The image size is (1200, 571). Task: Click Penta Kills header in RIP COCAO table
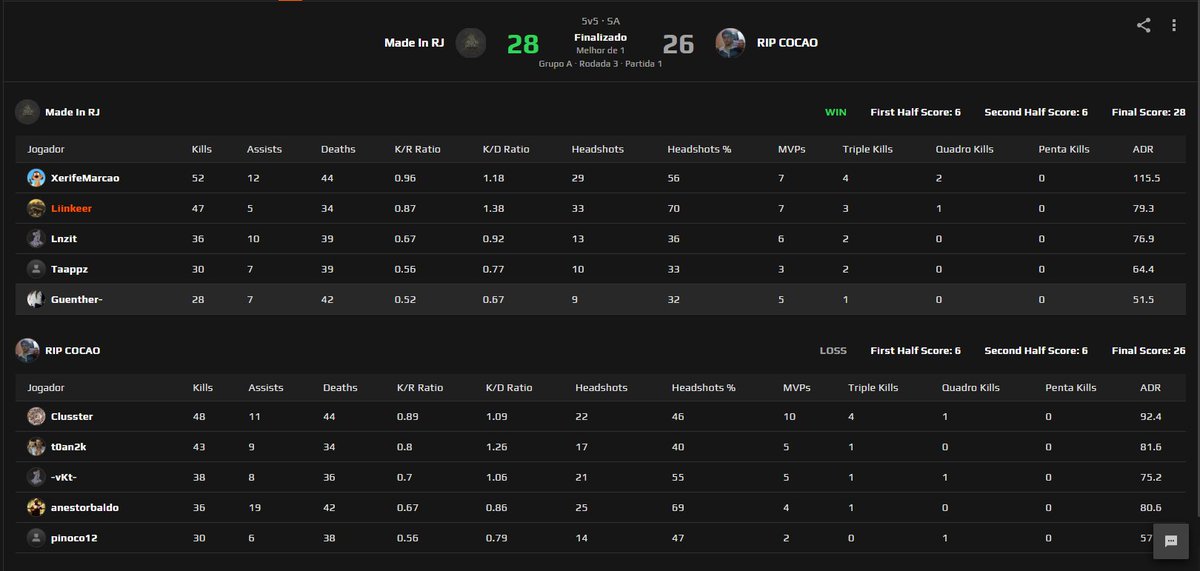(x=1070, y=387)
